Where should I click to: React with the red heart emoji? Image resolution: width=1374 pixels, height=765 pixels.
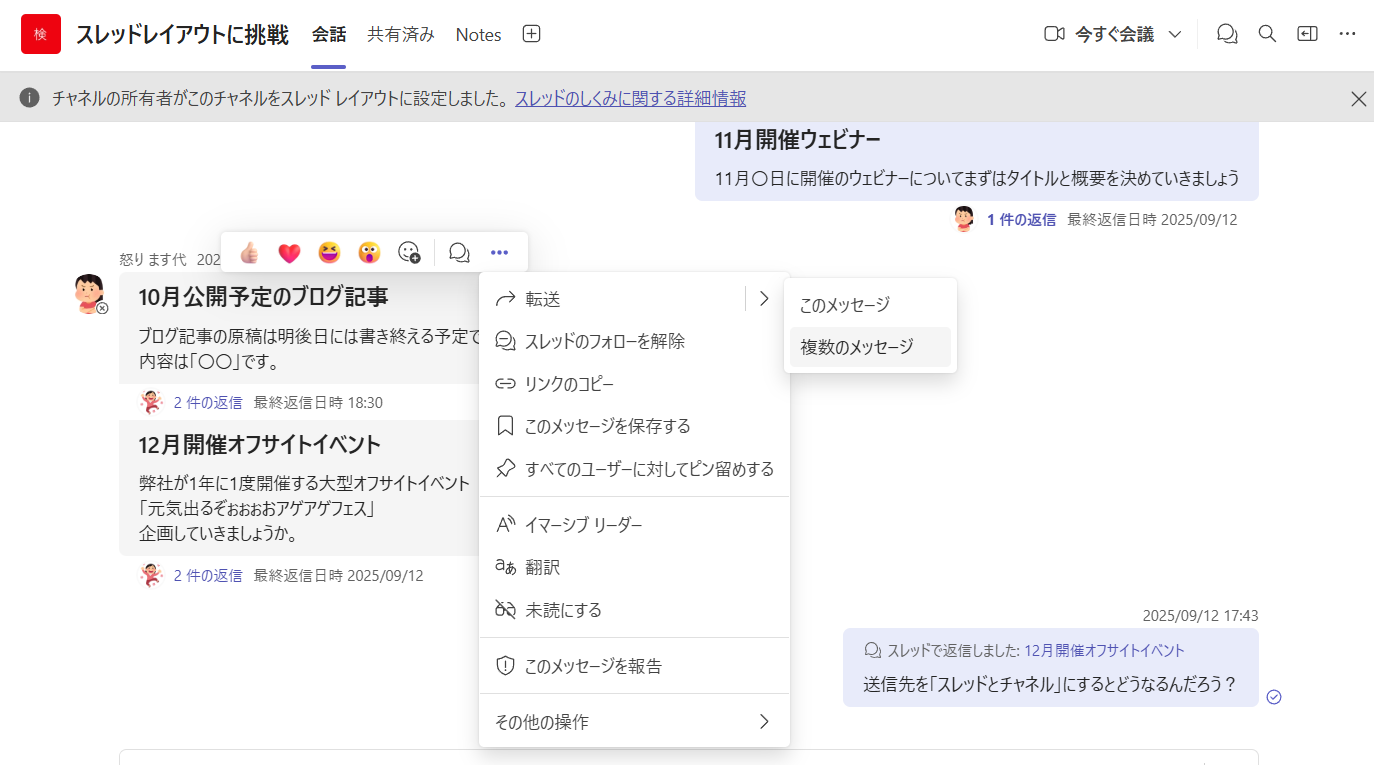tap(289, 253)
